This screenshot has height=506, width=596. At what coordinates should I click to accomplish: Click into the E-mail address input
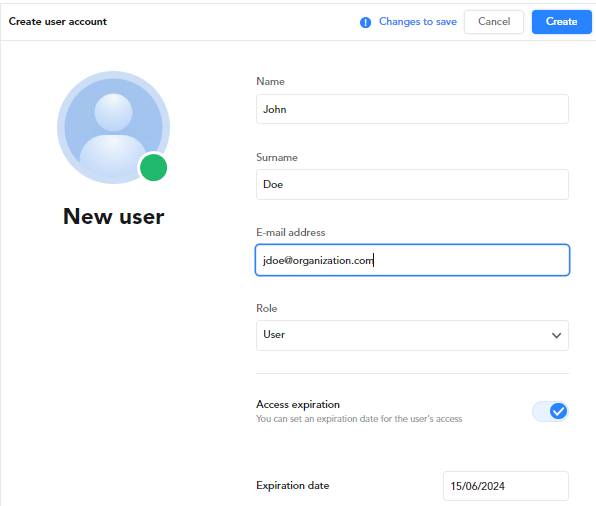(x=412, y=260)
